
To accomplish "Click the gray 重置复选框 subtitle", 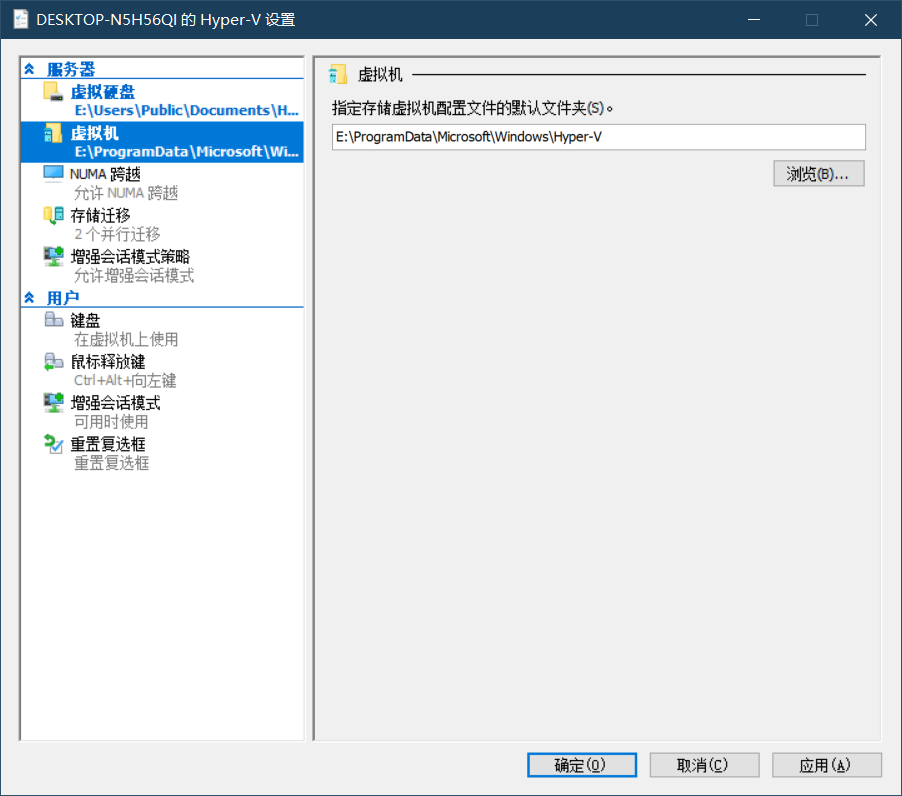I will 112,464.
